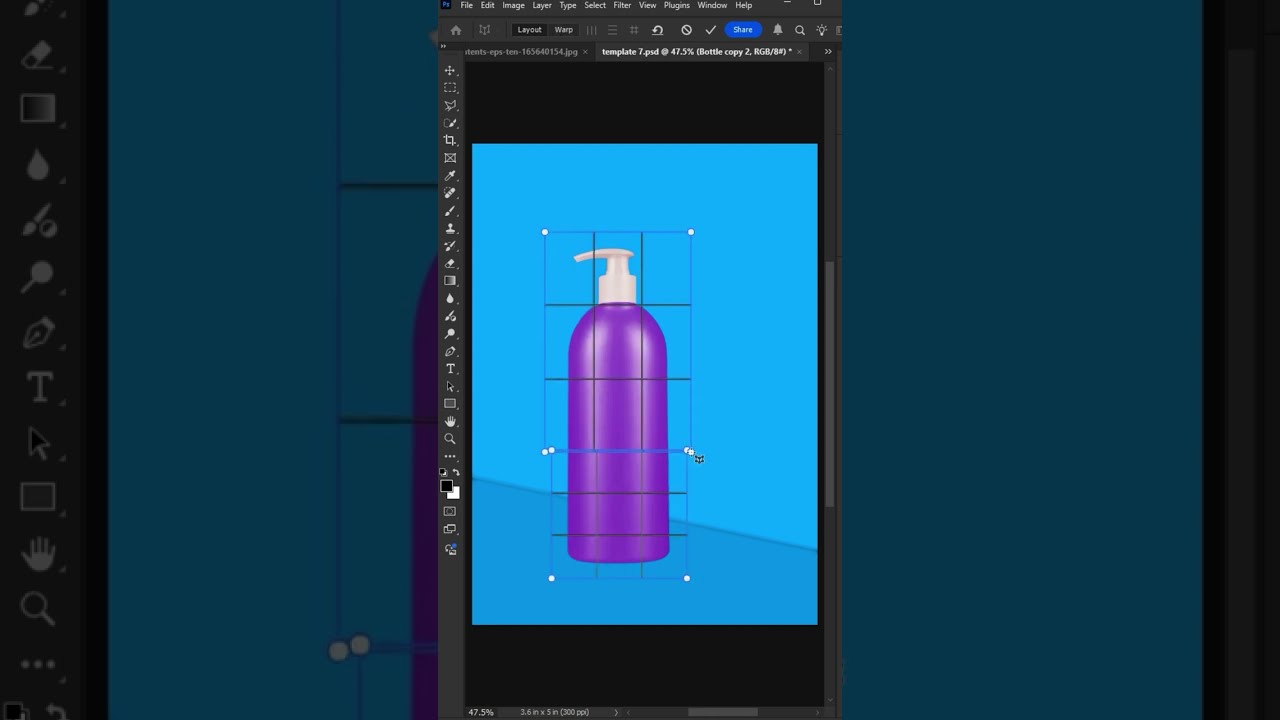Select the Zoom tool in toolbox
Screen dimensions: 1280x720
[x=450, y=439]
